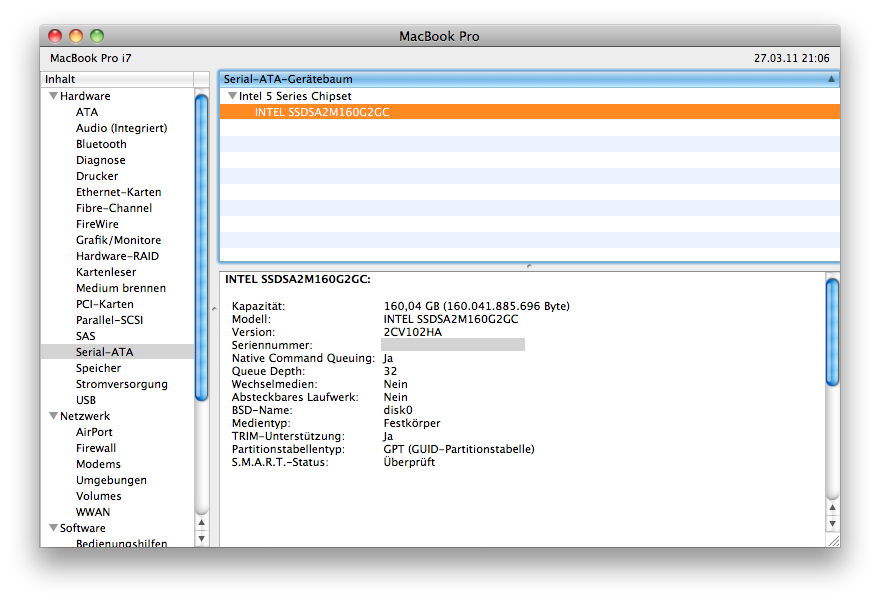Show Speicher information
The width and height of the screenshot is (880, 602).
[x=99, y=368]
